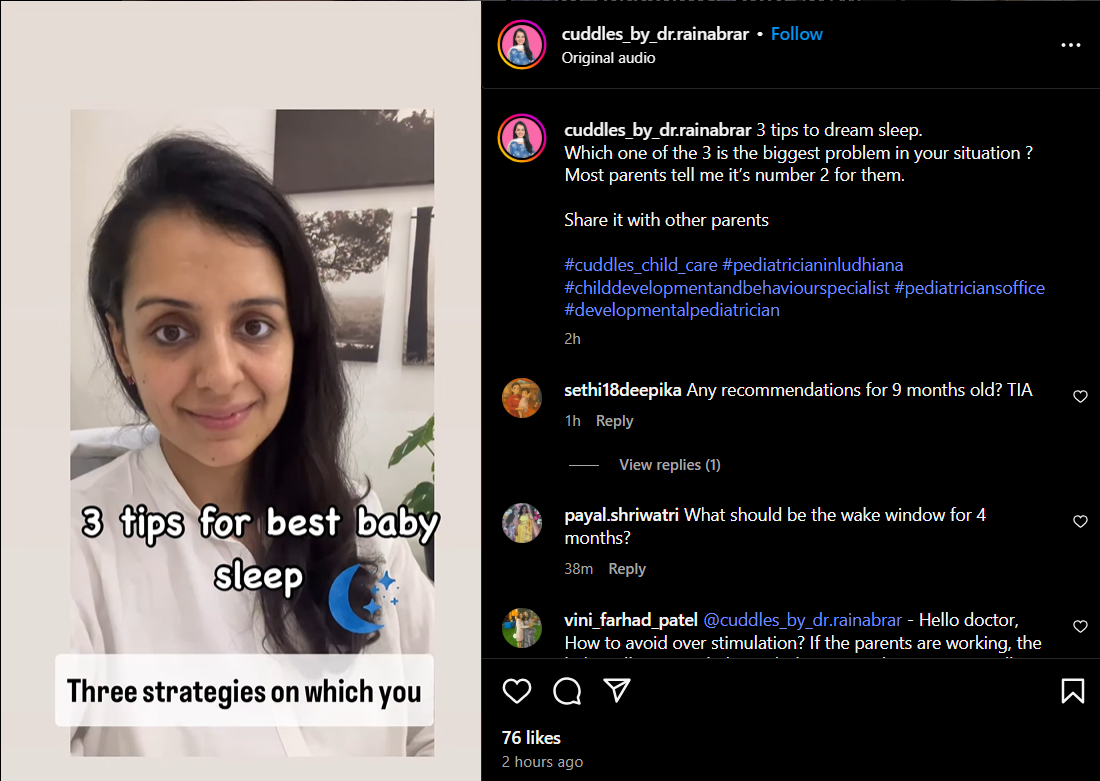1100x781 pixels.
Task: View the header profile avatar story
Action: (x=522, y=44)
